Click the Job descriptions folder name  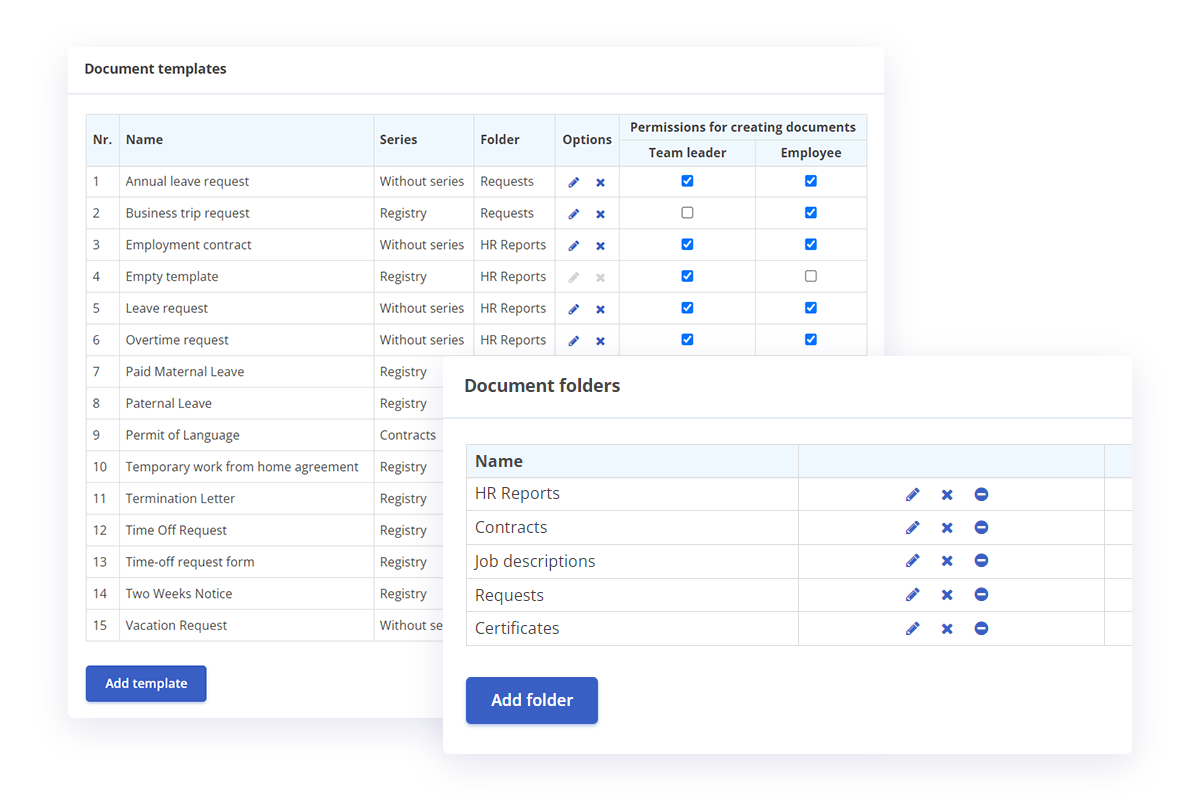[535, 561]
